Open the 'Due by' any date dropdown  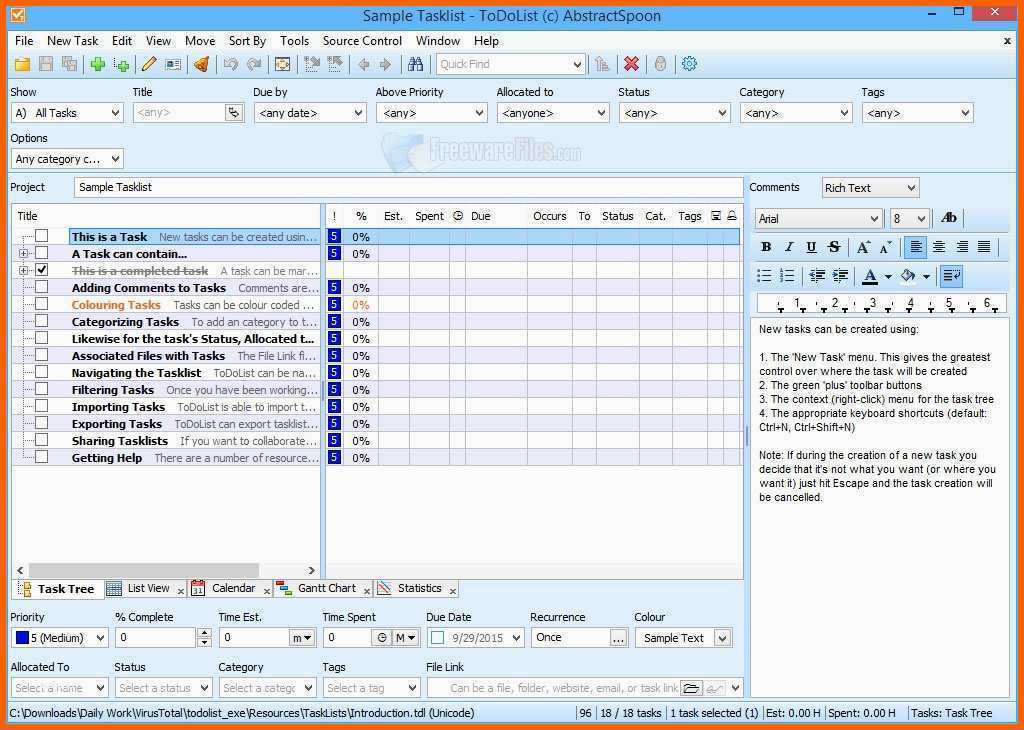tap(310, 113)
